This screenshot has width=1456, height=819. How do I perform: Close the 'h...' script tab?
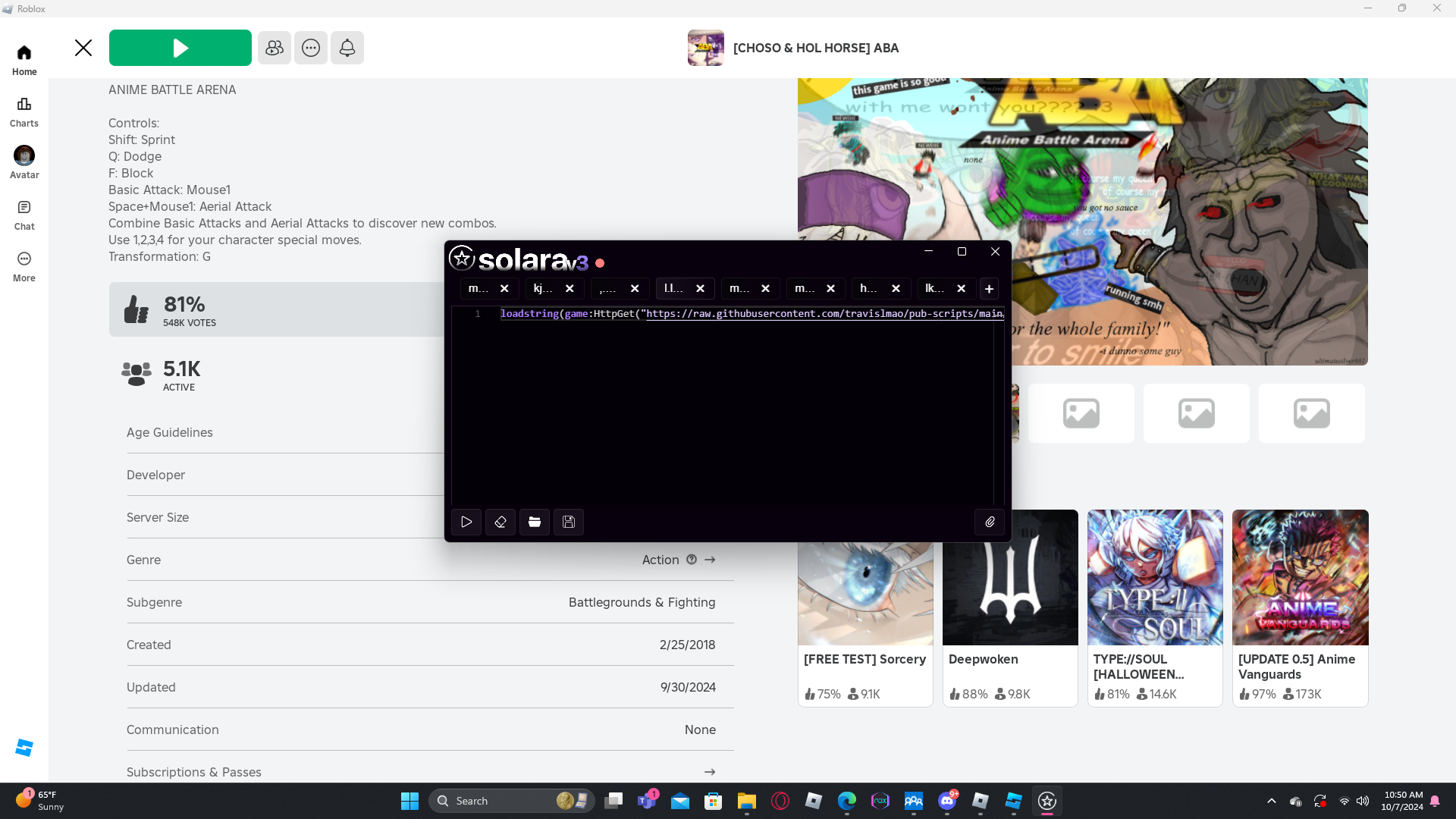pos(896,289)
